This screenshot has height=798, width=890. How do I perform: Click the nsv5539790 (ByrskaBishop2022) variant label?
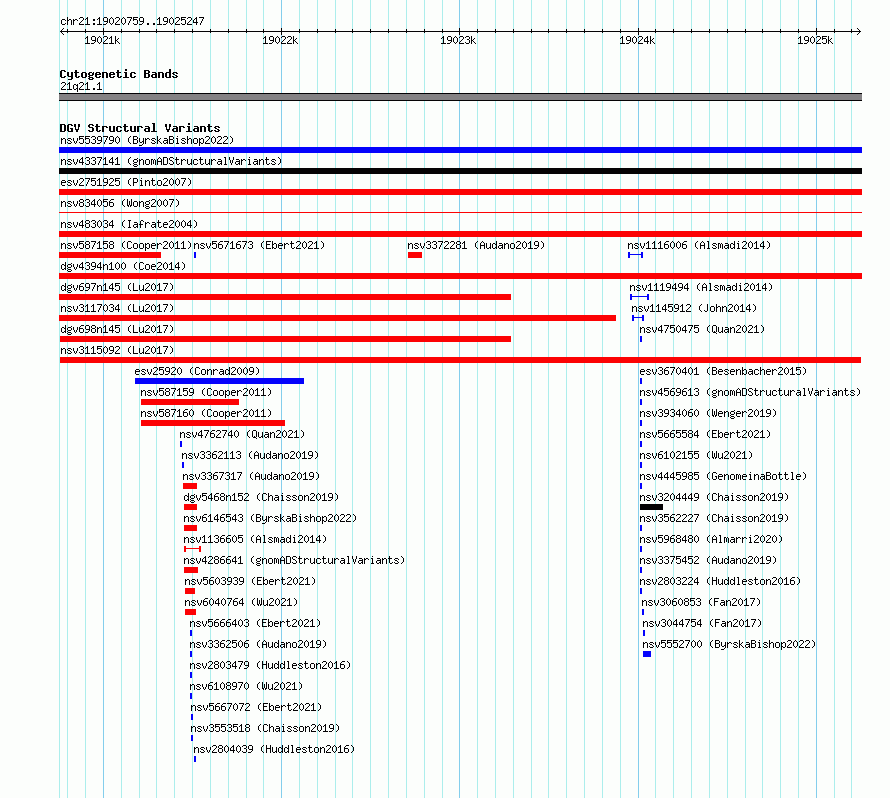click(147, 140)
